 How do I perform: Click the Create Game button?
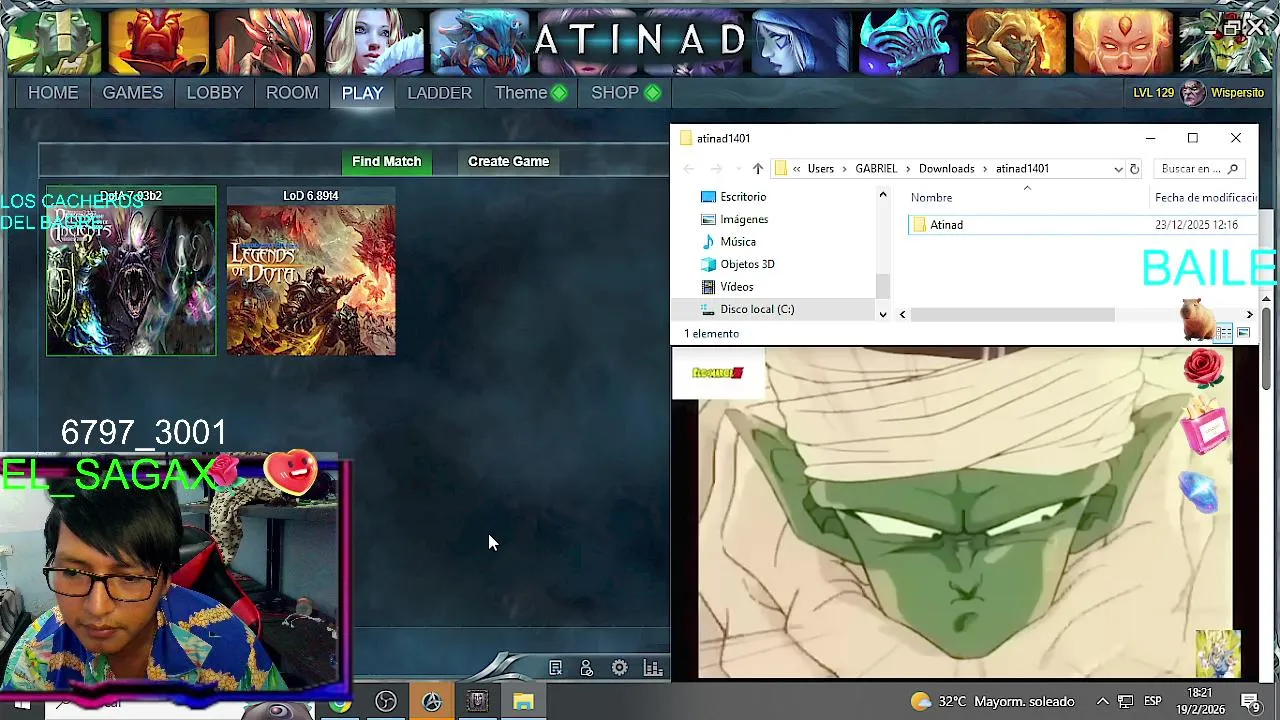click(x=509, y=161)
